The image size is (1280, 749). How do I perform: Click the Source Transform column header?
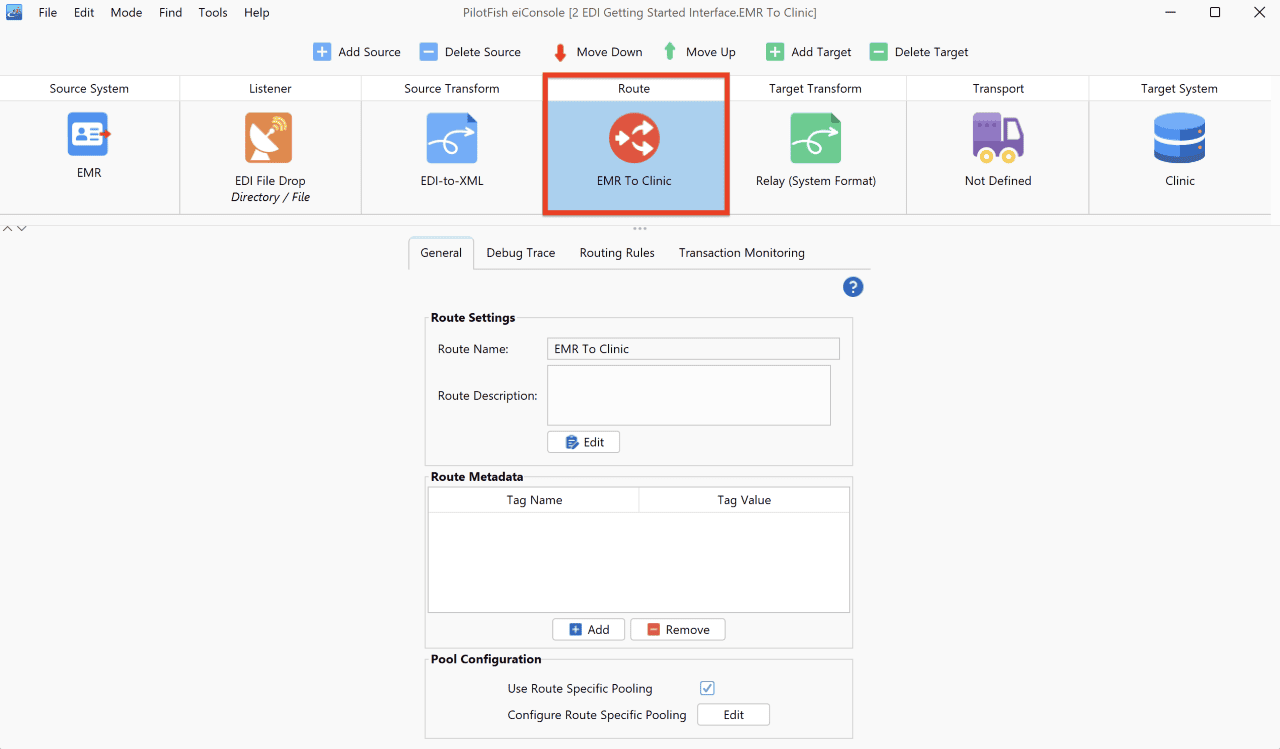(x=452, y=88)
